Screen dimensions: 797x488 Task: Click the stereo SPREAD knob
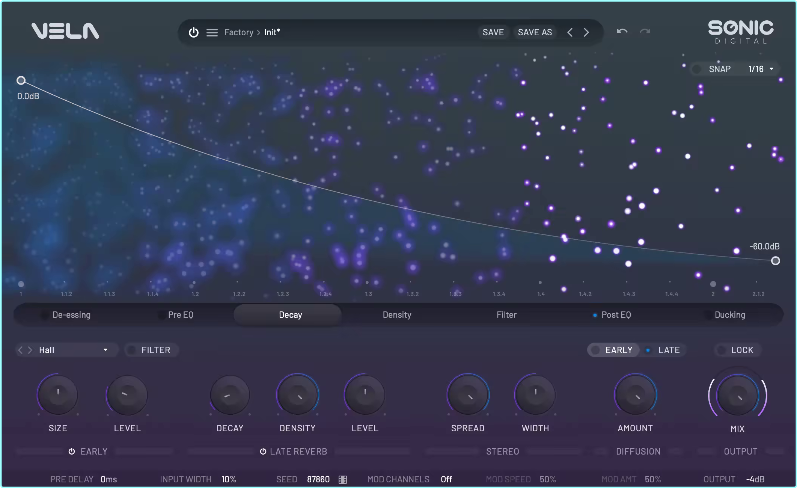pos(468,395)
